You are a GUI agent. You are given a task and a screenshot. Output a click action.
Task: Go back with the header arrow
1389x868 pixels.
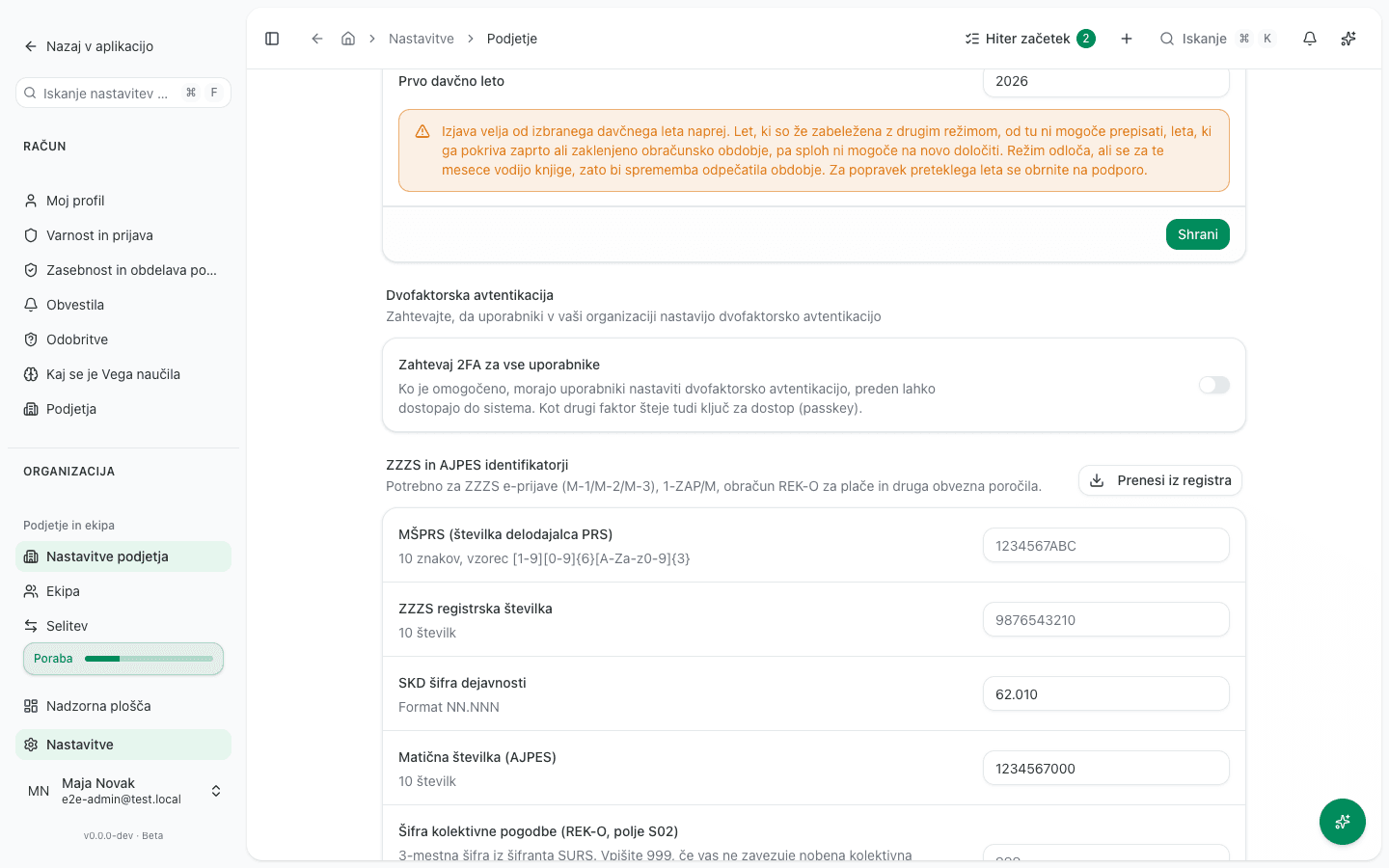point(316,39)
